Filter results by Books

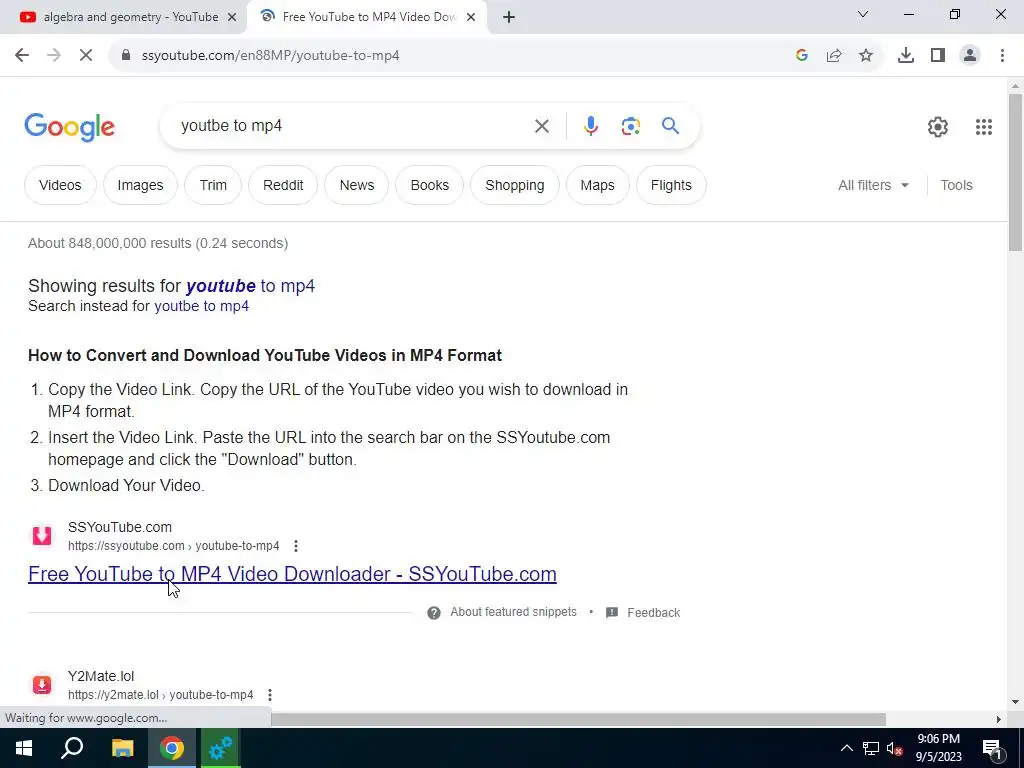coord(430,185)
